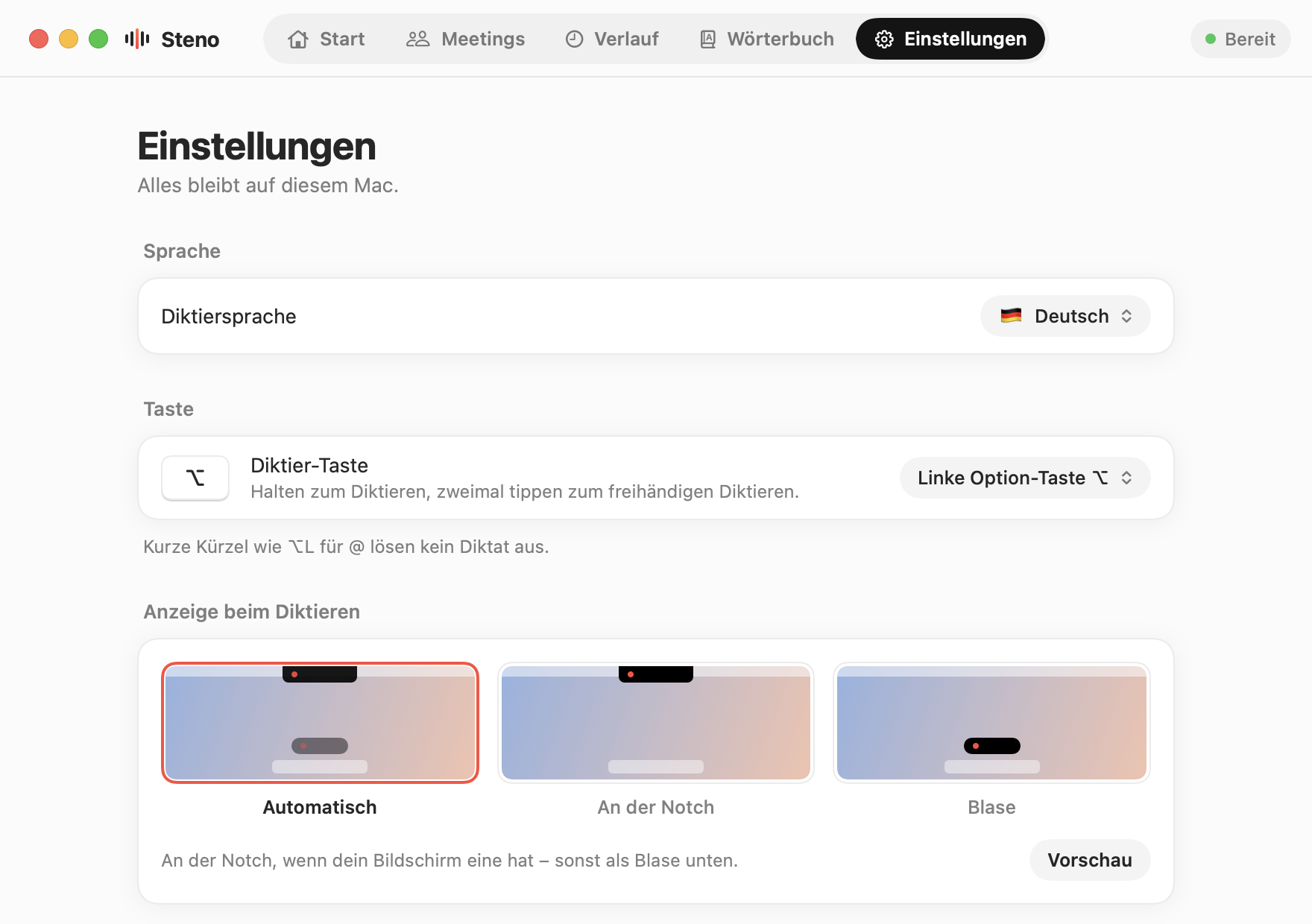Viewport: 1312px width, 924px height.
Task: Click 'Alles bleibt auf diesem Mac.' subtitle
Action: point(268,186)
